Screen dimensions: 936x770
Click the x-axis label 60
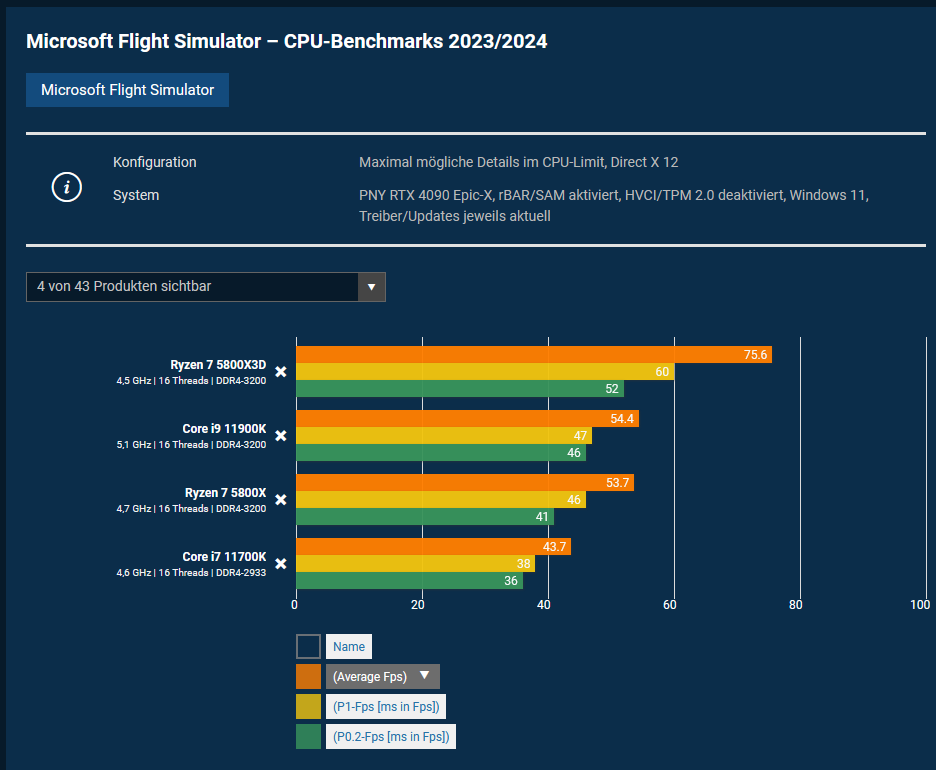(670, 605)
